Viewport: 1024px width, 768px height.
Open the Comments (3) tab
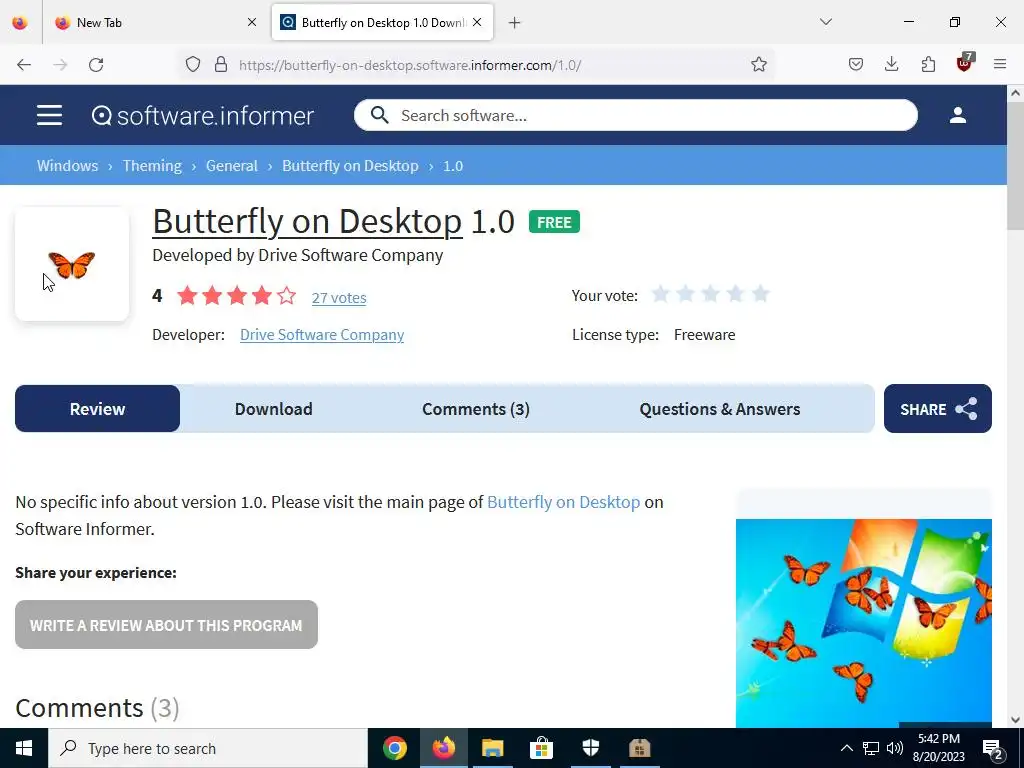[475, 409]
